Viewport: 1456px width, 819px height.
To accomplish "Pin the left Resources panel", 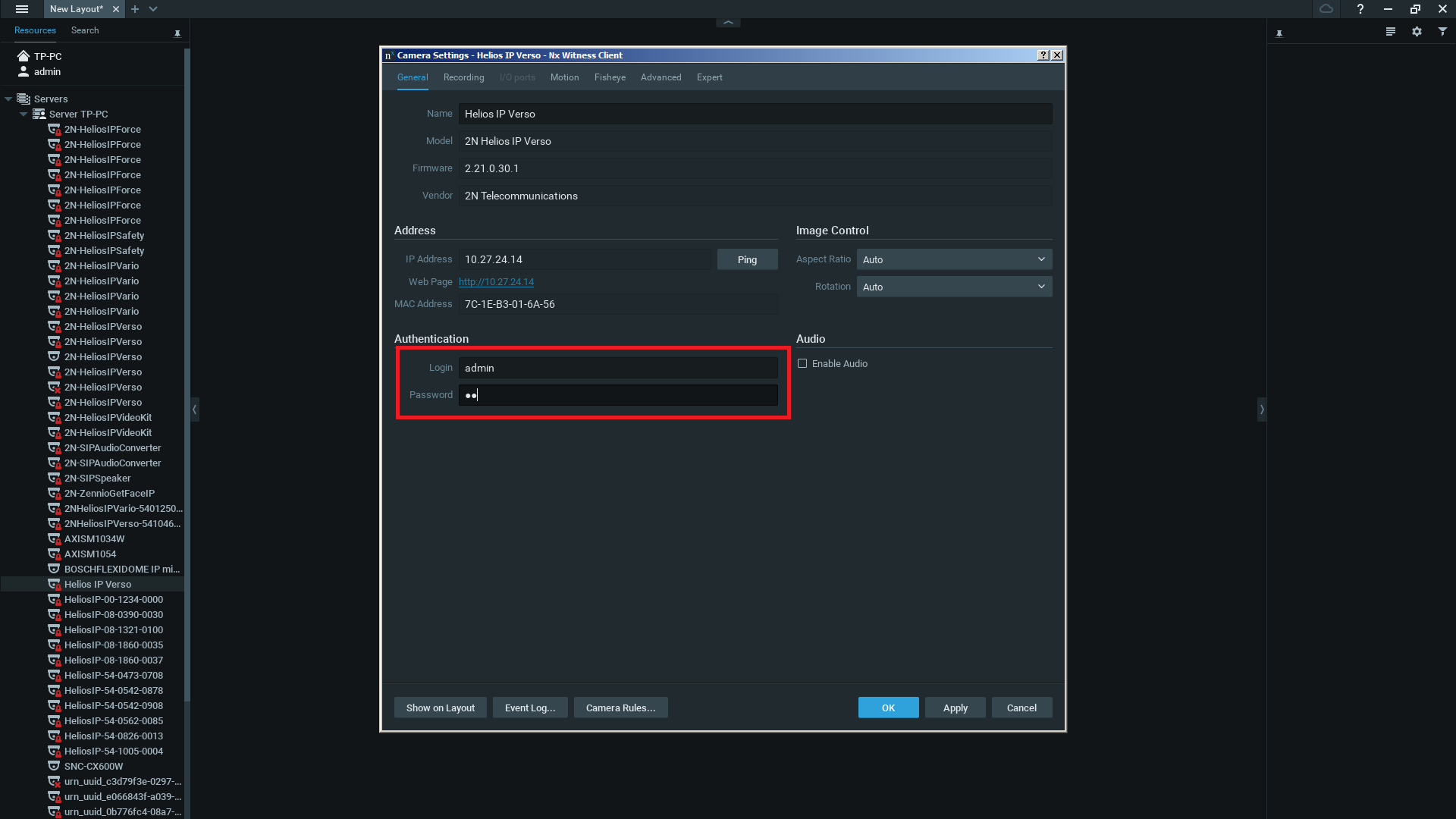I will tap(177, 33).
